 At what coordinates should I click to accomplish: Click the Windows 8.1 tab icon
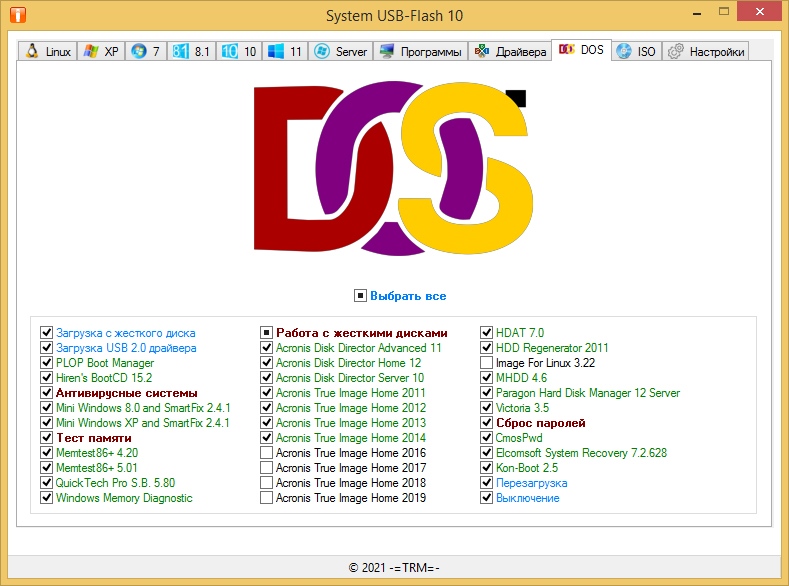point(181,51)
